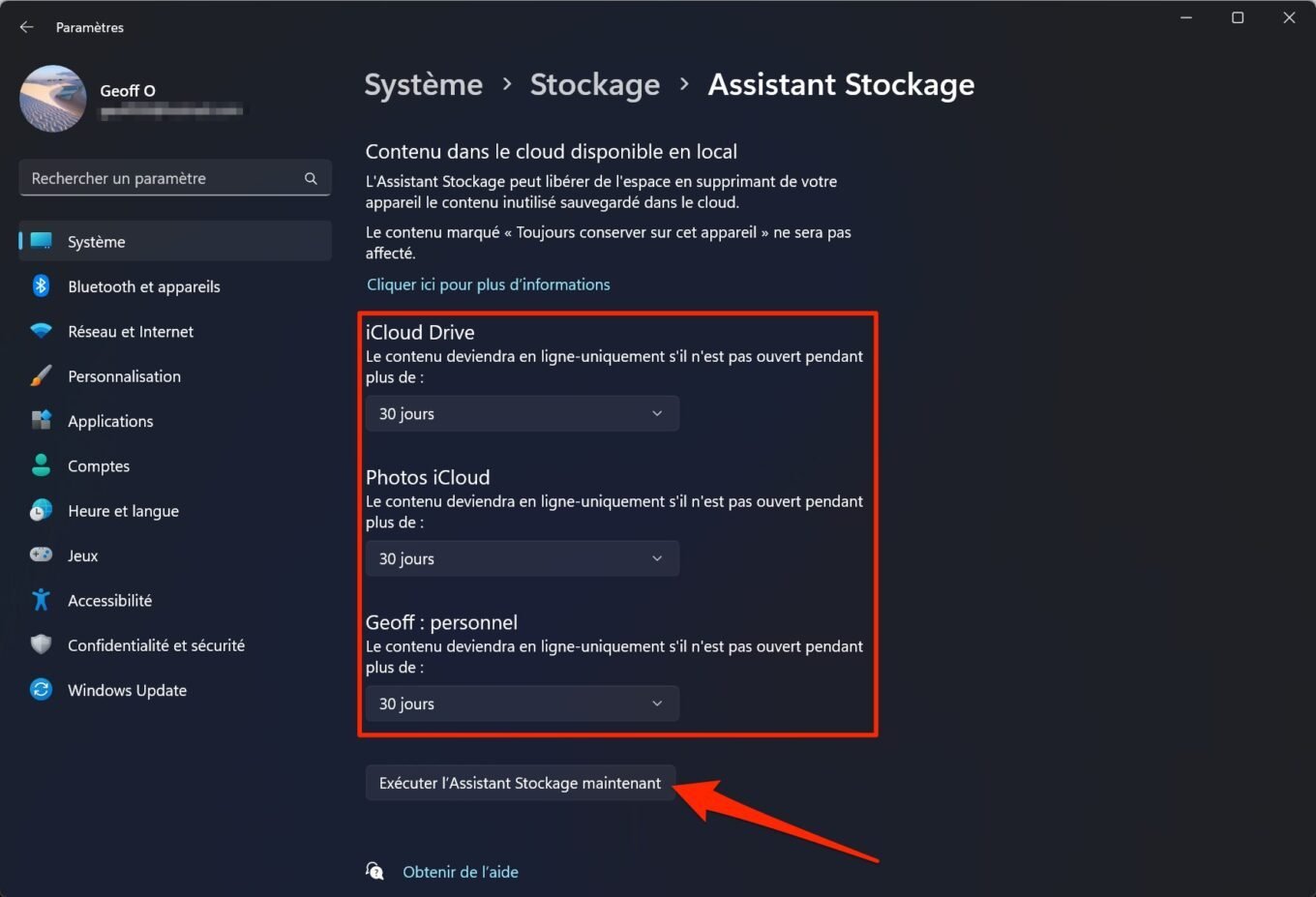This screenshot has width=1316, height=897.
Task: Click the iCloud Drive heading
Action: point(420,332)
